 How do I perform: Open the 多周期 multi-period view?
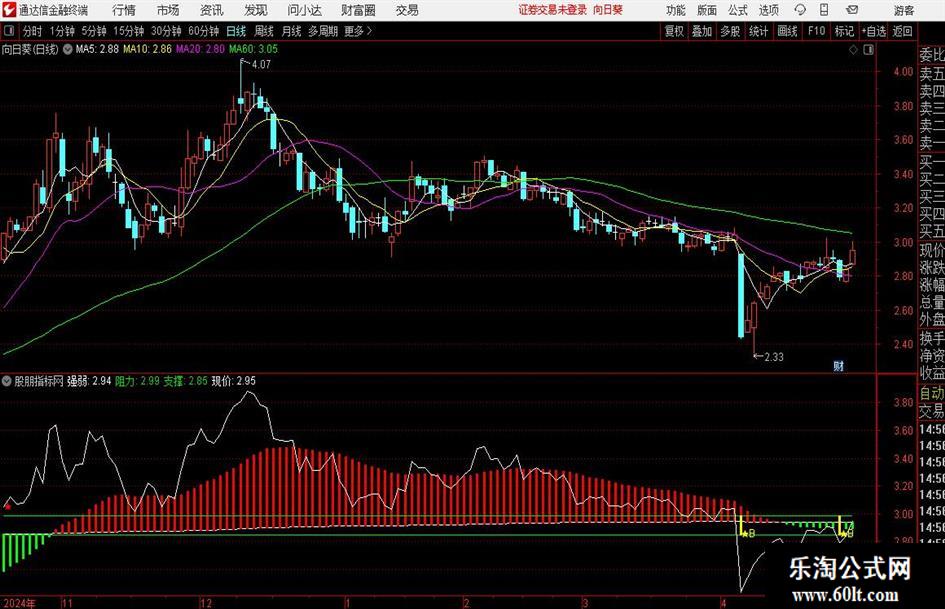323,31
